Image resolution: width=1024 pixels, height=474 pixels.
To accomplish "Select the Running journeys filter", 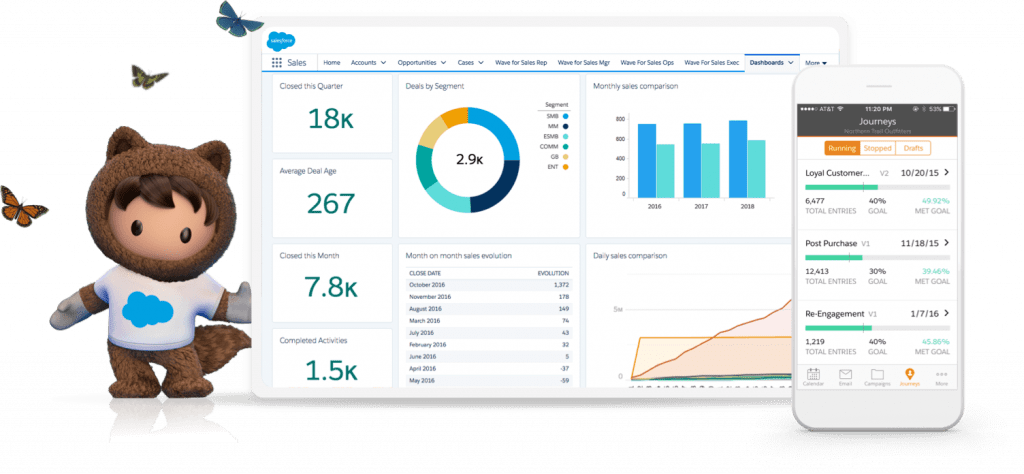I will coord(842,148).
